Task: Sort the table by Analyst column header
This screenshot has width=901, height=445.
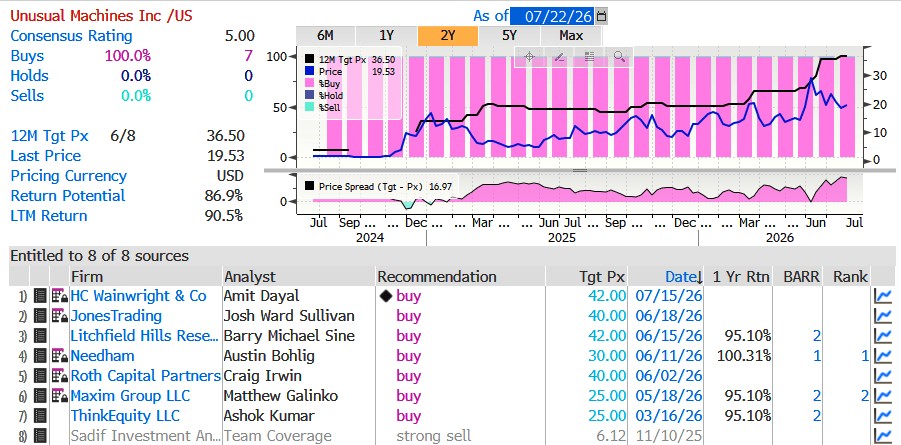Action: pyautogui.click(x=250, y=277)
